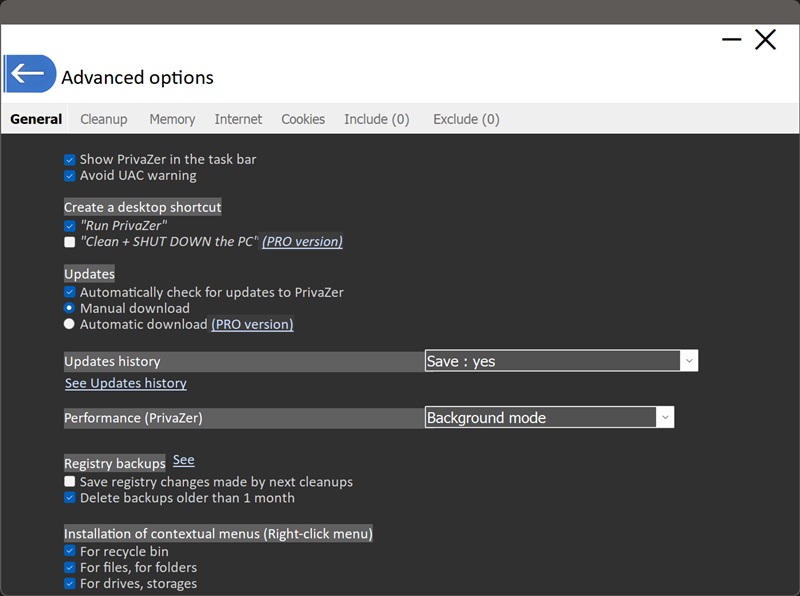Screen dimensions: 800x596
Task: Toggle contextual menu For drives, storages
Action: (x=70, y=584)
